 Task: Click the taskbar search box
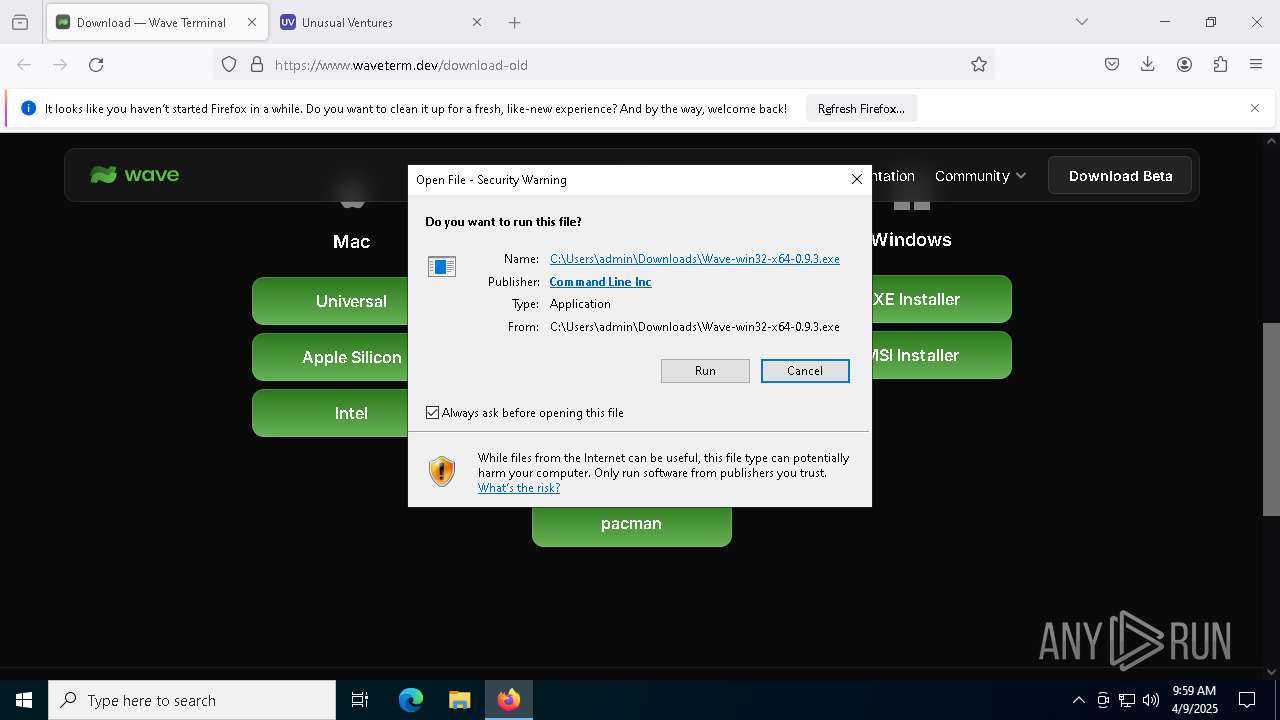point(192,700)
